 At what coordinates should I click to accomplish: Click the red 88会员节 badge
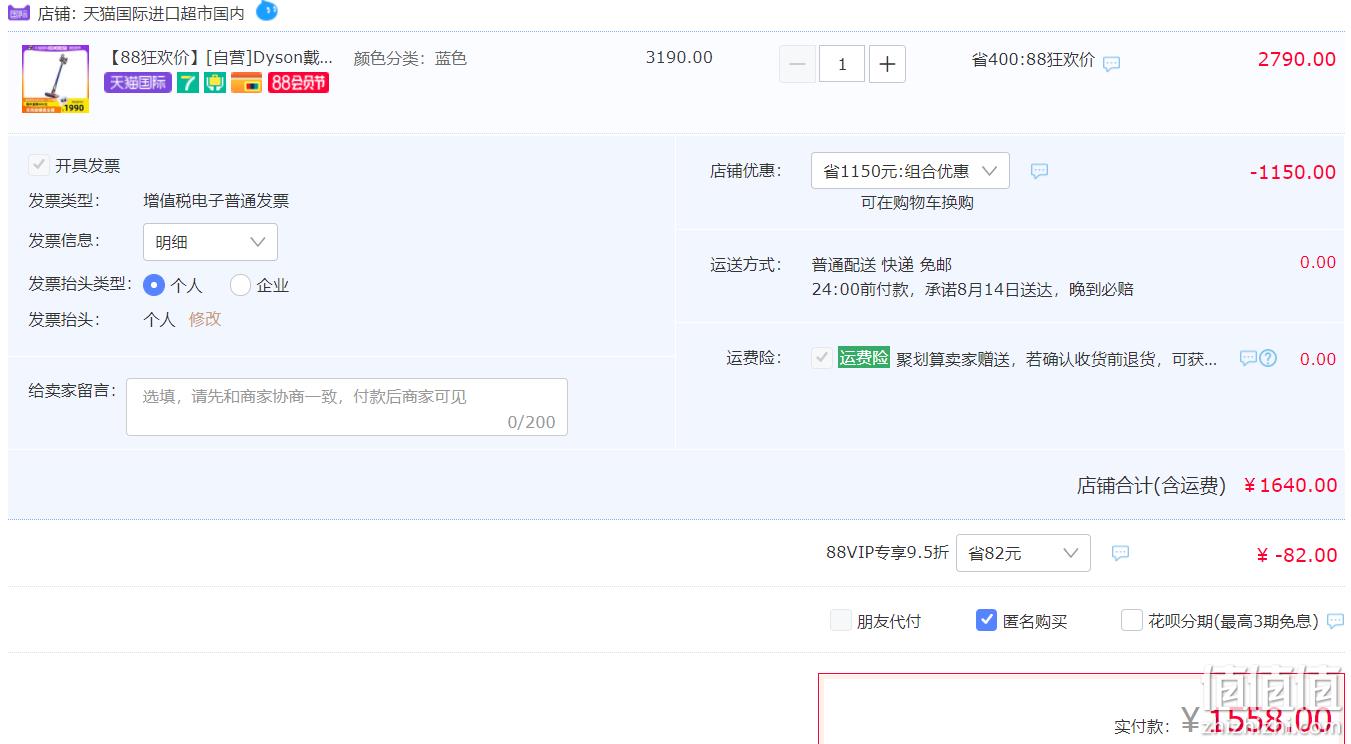[x=298, y=82]
